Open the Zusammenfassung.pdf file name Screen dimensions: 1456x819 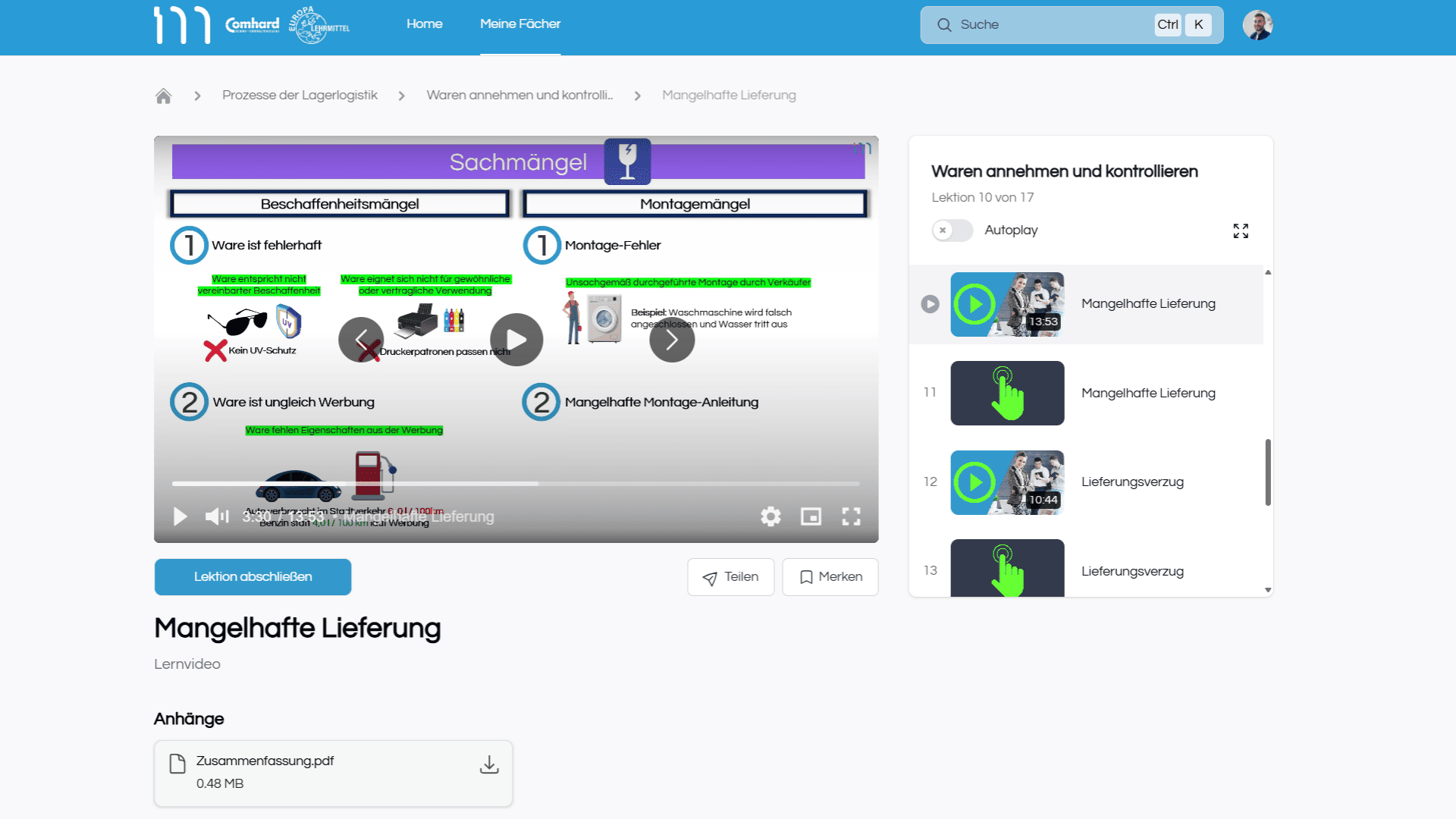265,761
